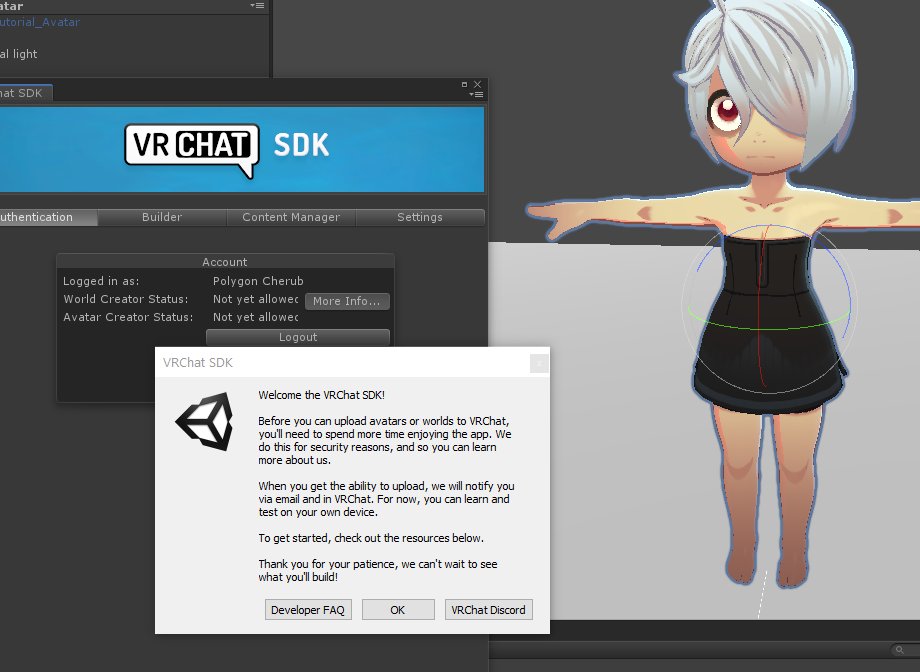Open the Hierarchy panel options menu icon
Screen dimensions: 920x672
coord(257,5)
